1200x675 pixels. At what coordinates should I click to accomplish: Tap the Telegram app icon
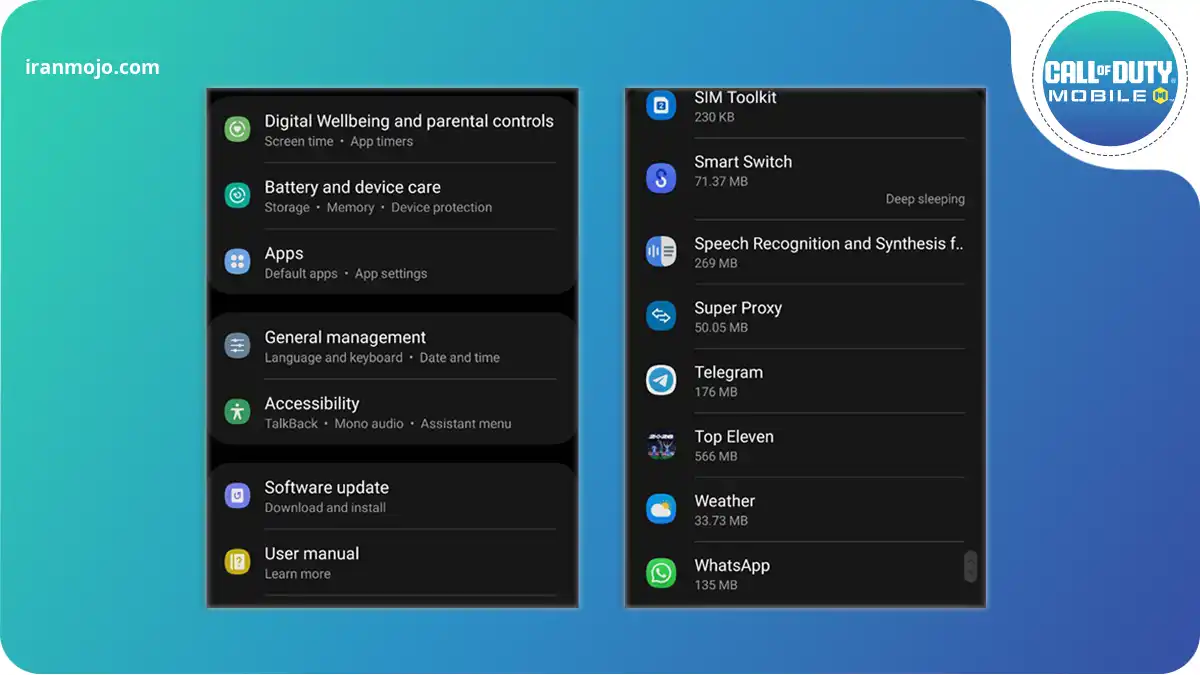point(661,380)
